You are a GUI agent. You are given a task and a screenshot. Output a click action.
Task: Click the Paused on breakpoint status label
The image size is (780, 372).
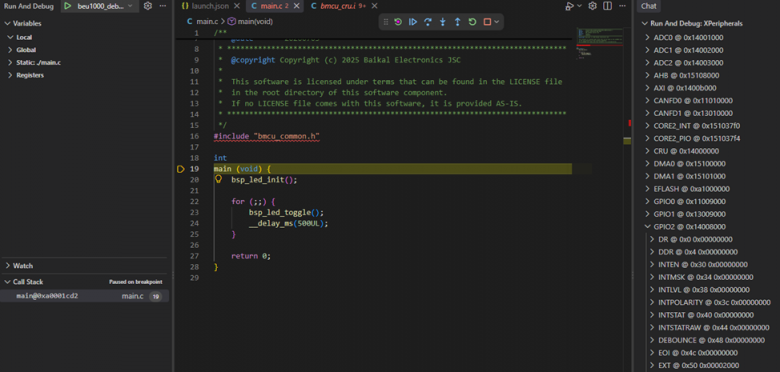pos(136,282)
